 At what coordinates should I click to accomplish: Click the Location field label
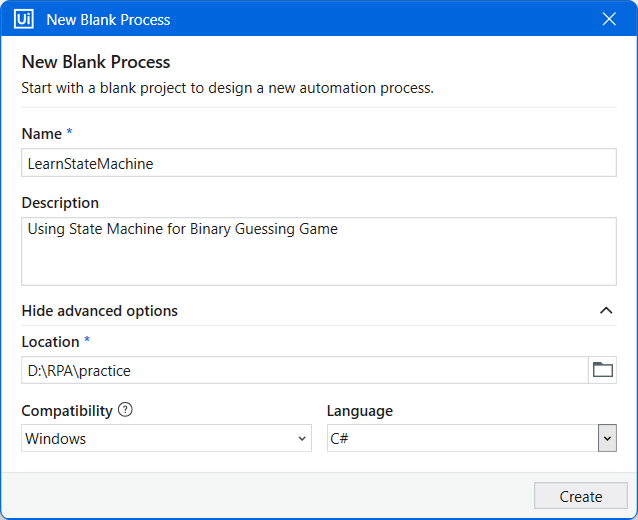[50, 342]
